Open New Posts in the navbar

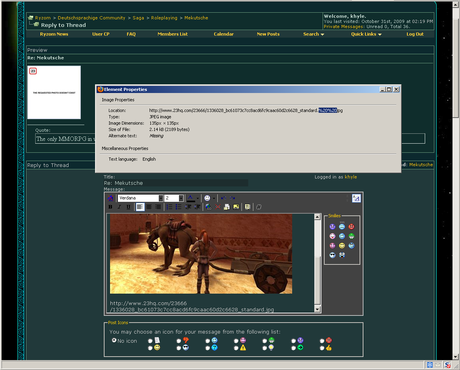[268, 34]
